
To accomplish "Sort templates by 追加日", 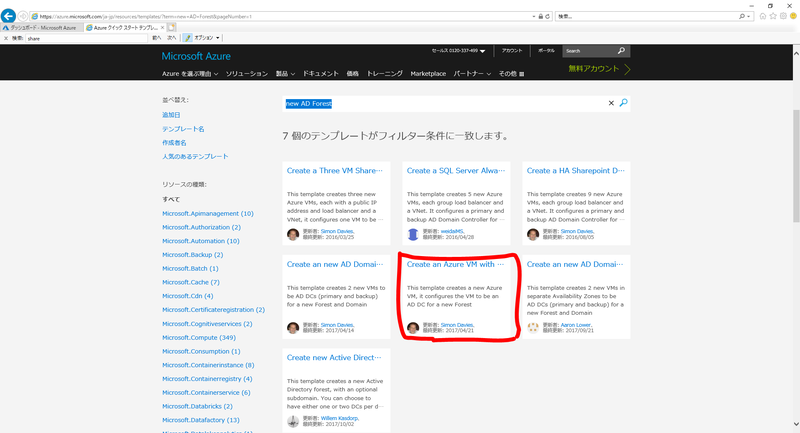I will coord(171,115).
